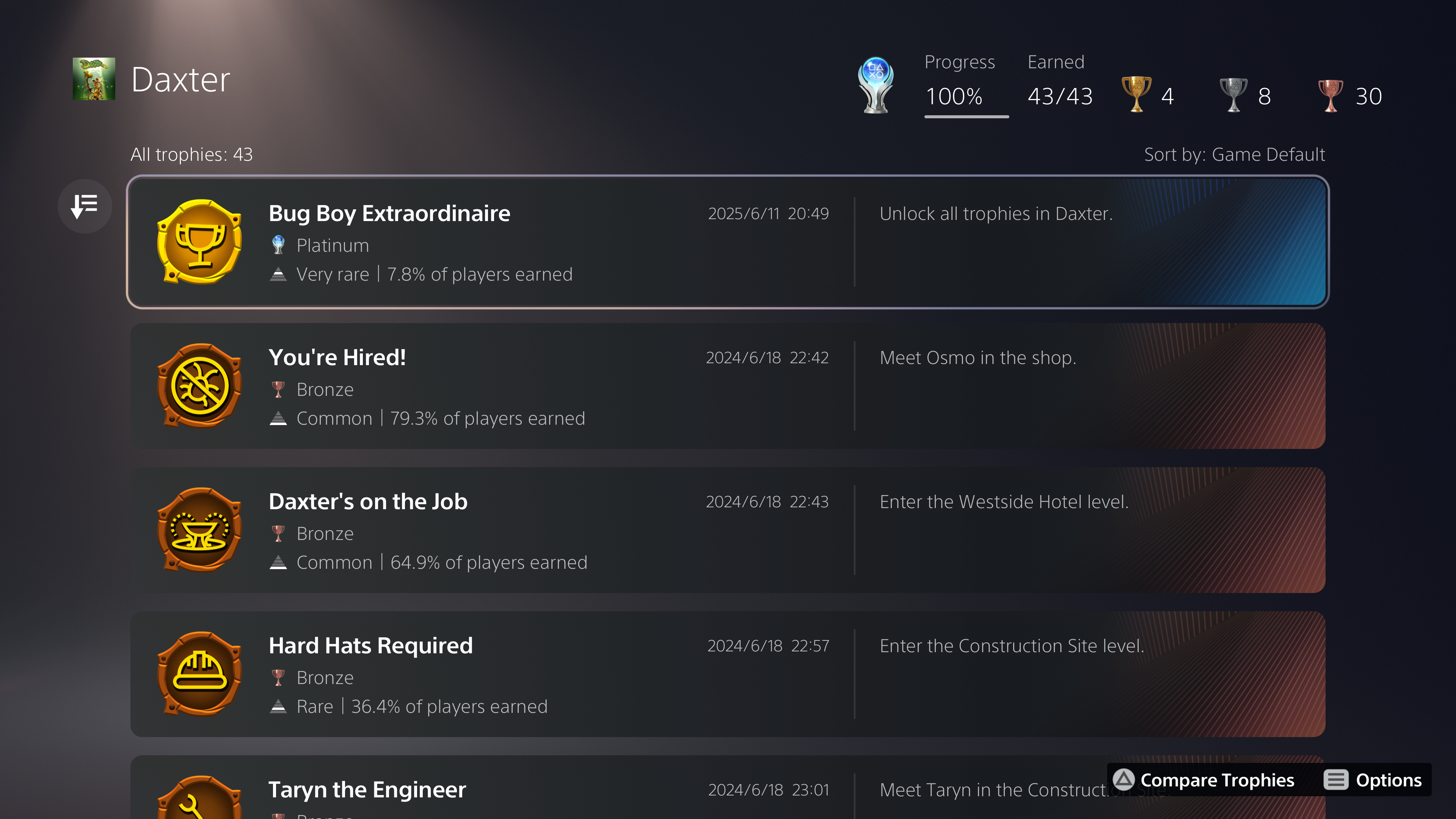
Task: Click the Bug Boy Extraordinaire trophy badge
Action: (199, 242)
